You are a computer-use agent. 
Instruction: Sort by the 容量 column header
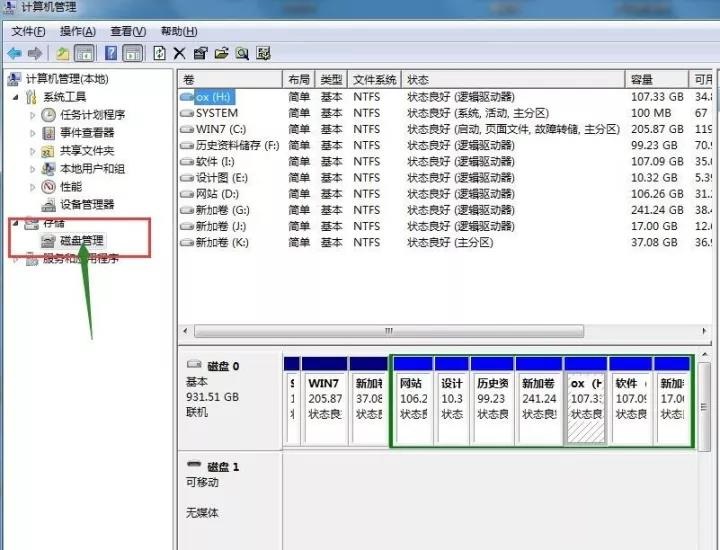click(x=642, y=79)
